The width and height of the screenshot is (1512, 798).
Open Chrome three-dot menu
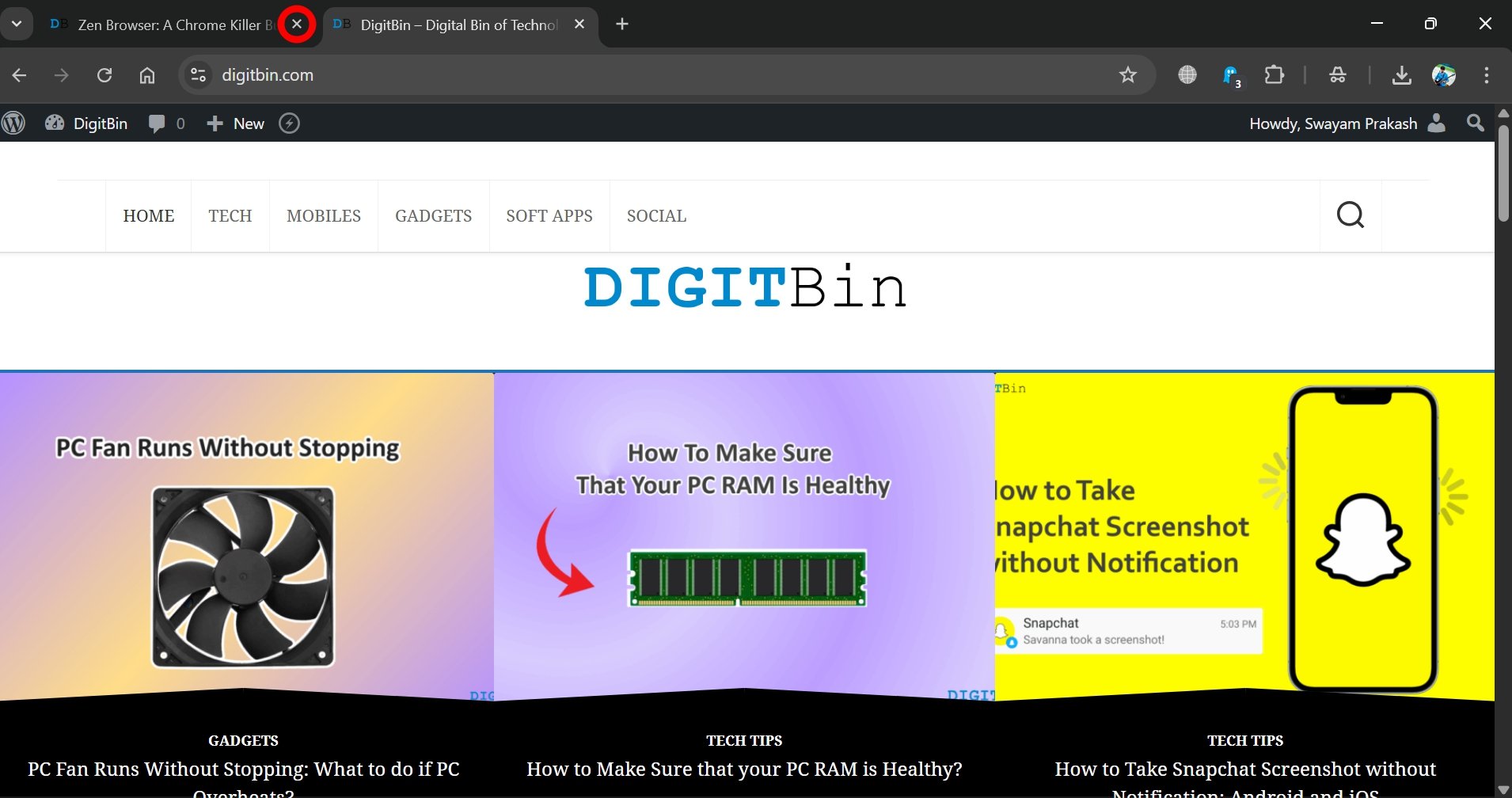click(x=1487, y=75)
